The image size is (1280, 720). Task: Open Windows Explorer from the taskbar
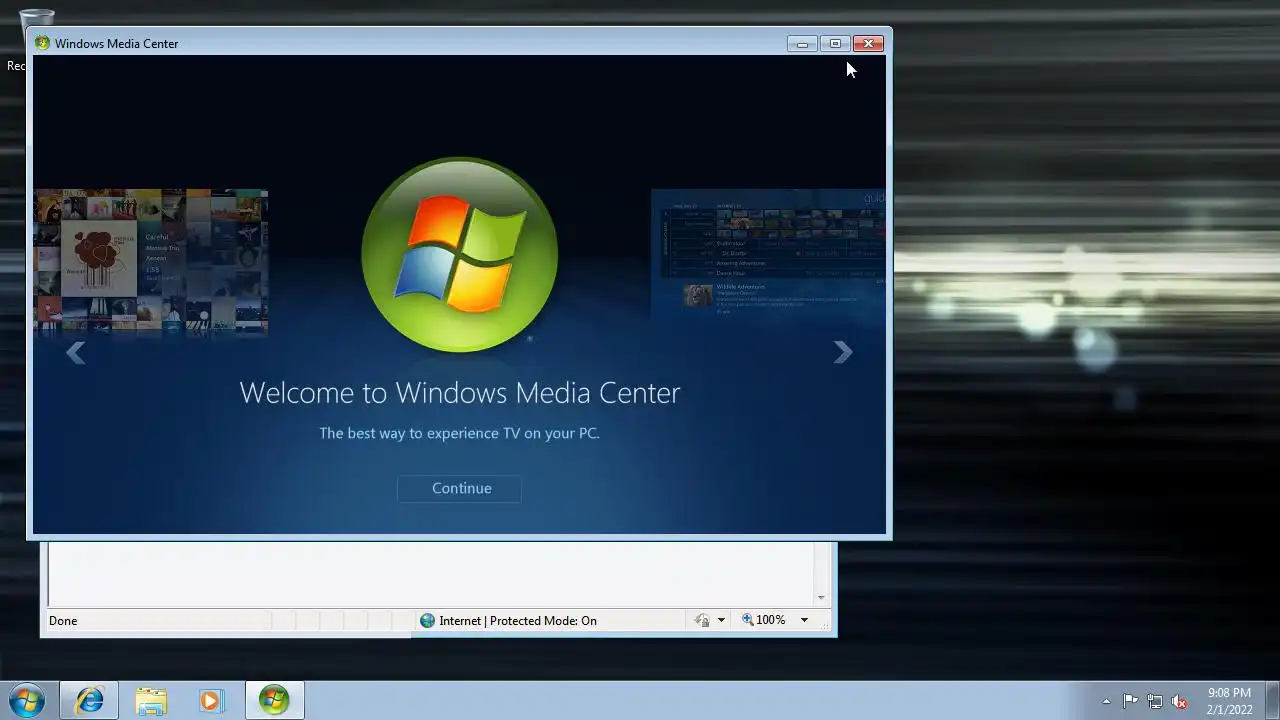pyautogui.click(x=151, y=700)
